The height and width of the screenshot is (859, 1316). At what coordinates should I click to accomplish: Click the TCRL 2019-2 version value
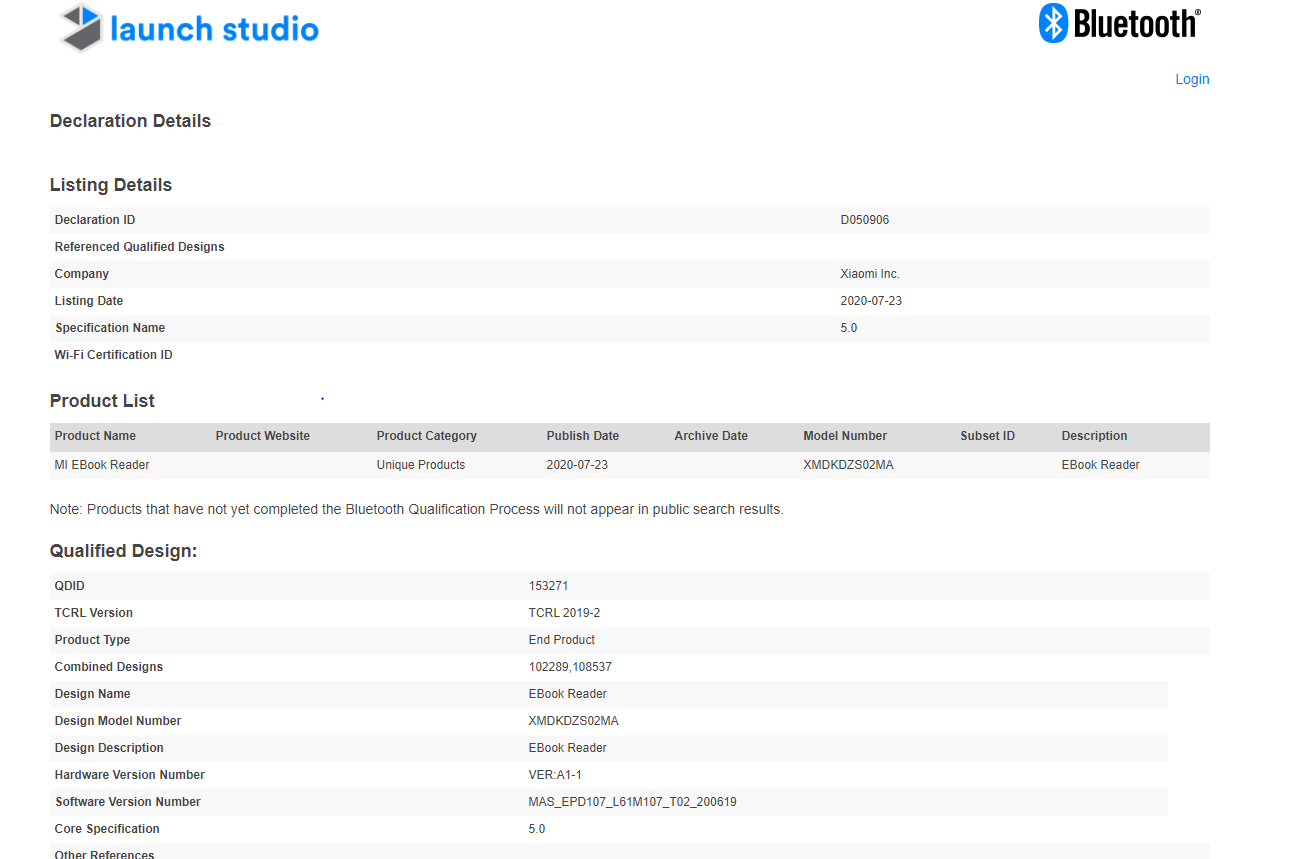[564, 613]
